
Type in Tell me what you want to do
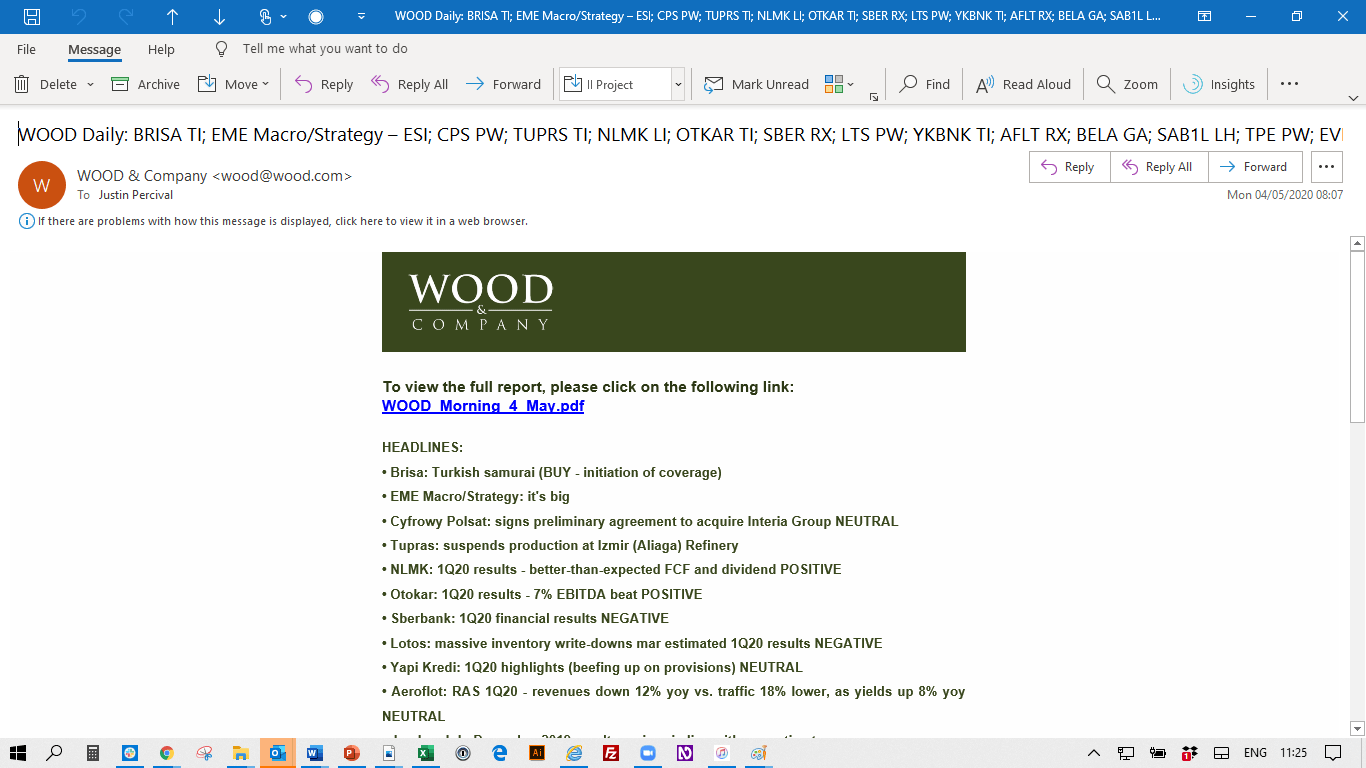(325, 49)
